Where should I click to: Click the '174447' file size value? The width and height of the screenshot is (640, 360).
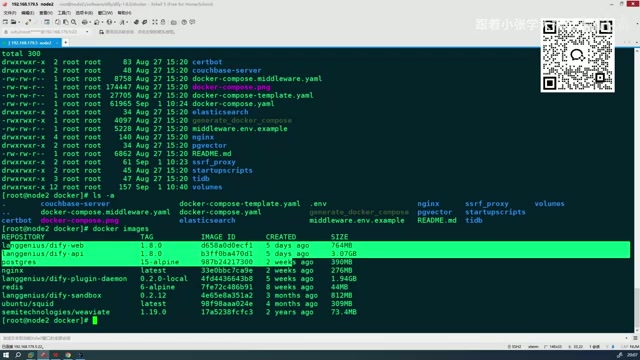pyautogui.click(x=119, y=87)
